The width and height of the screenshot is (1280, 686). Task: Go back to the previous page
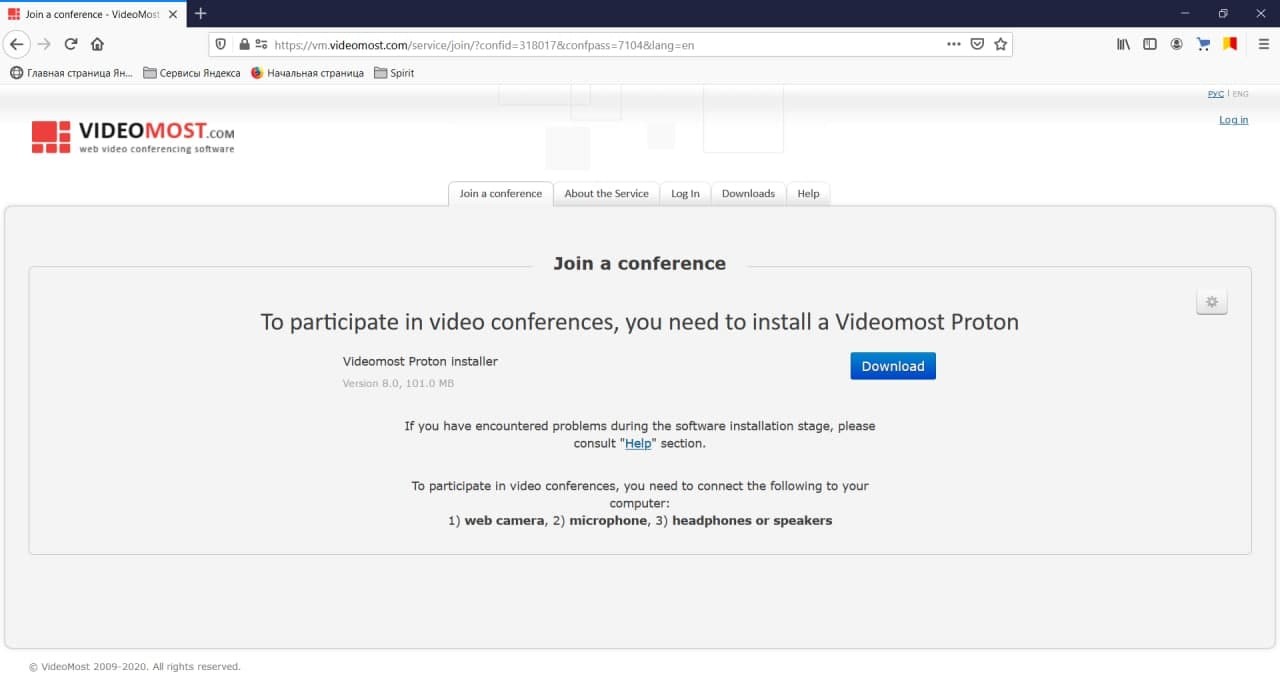17,44
